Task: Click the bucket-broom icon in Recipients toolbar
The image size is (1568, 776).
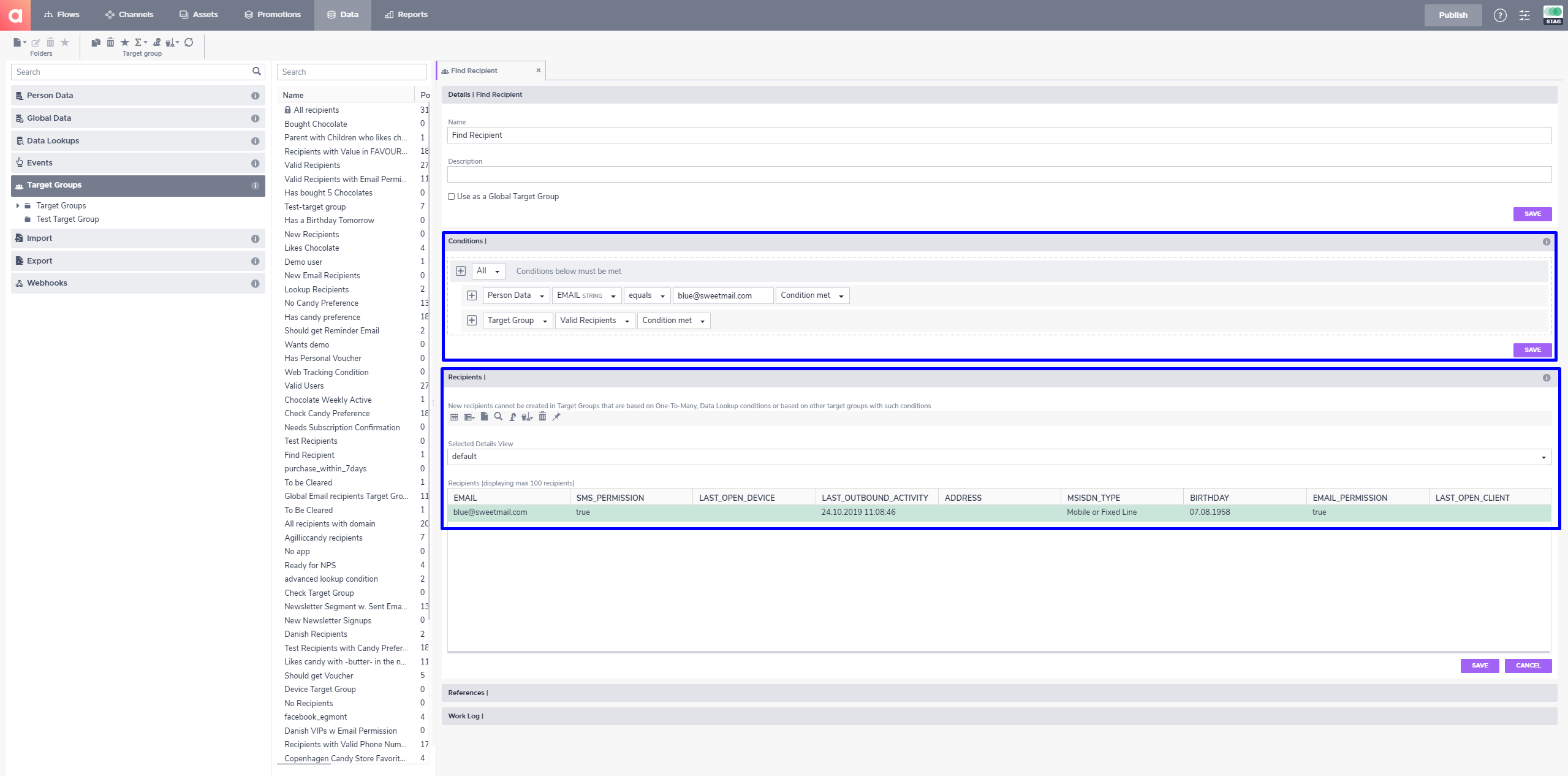Action: pos(527,417)
